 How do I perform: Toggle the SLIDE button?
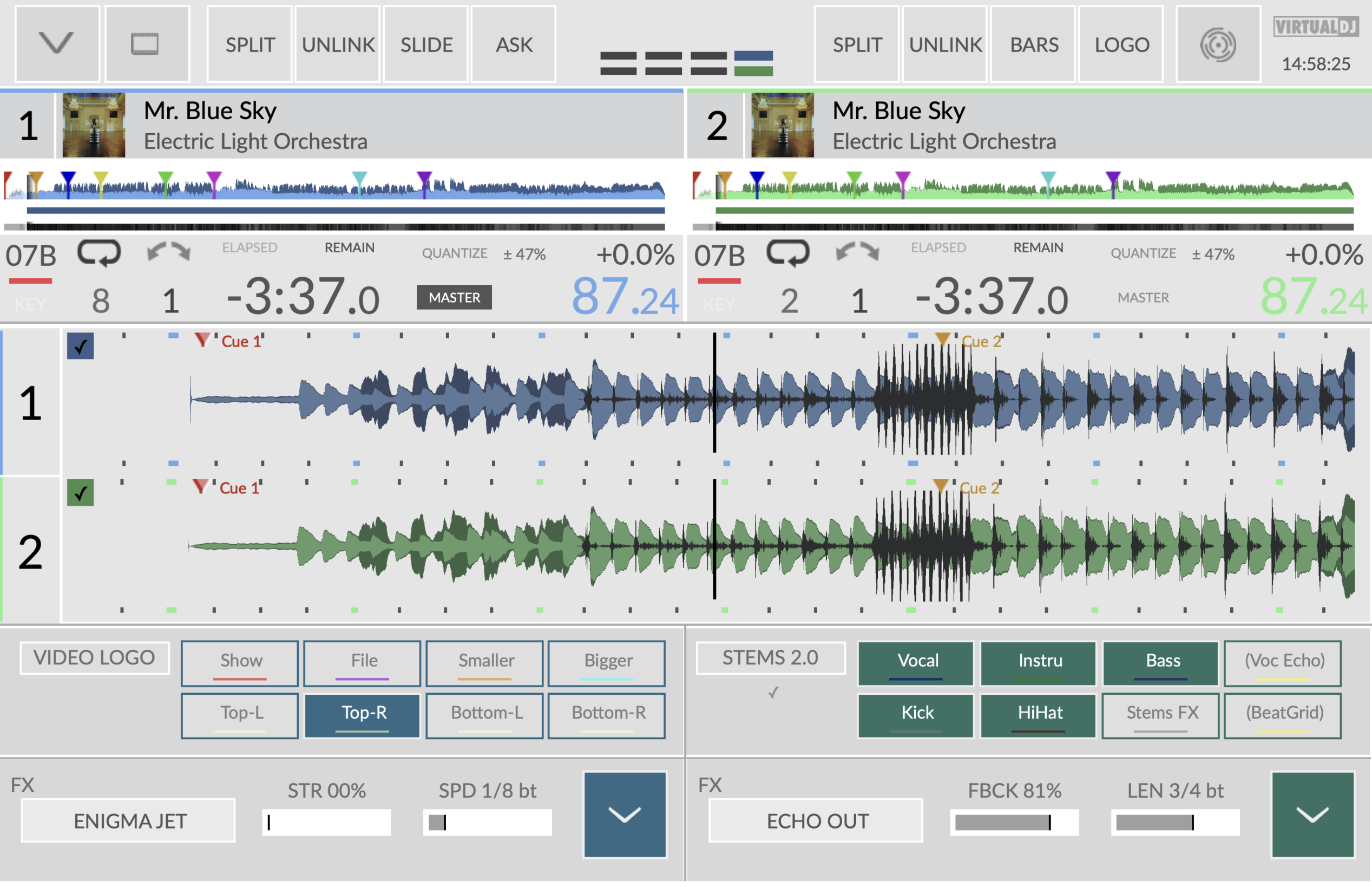pos(426,44)
